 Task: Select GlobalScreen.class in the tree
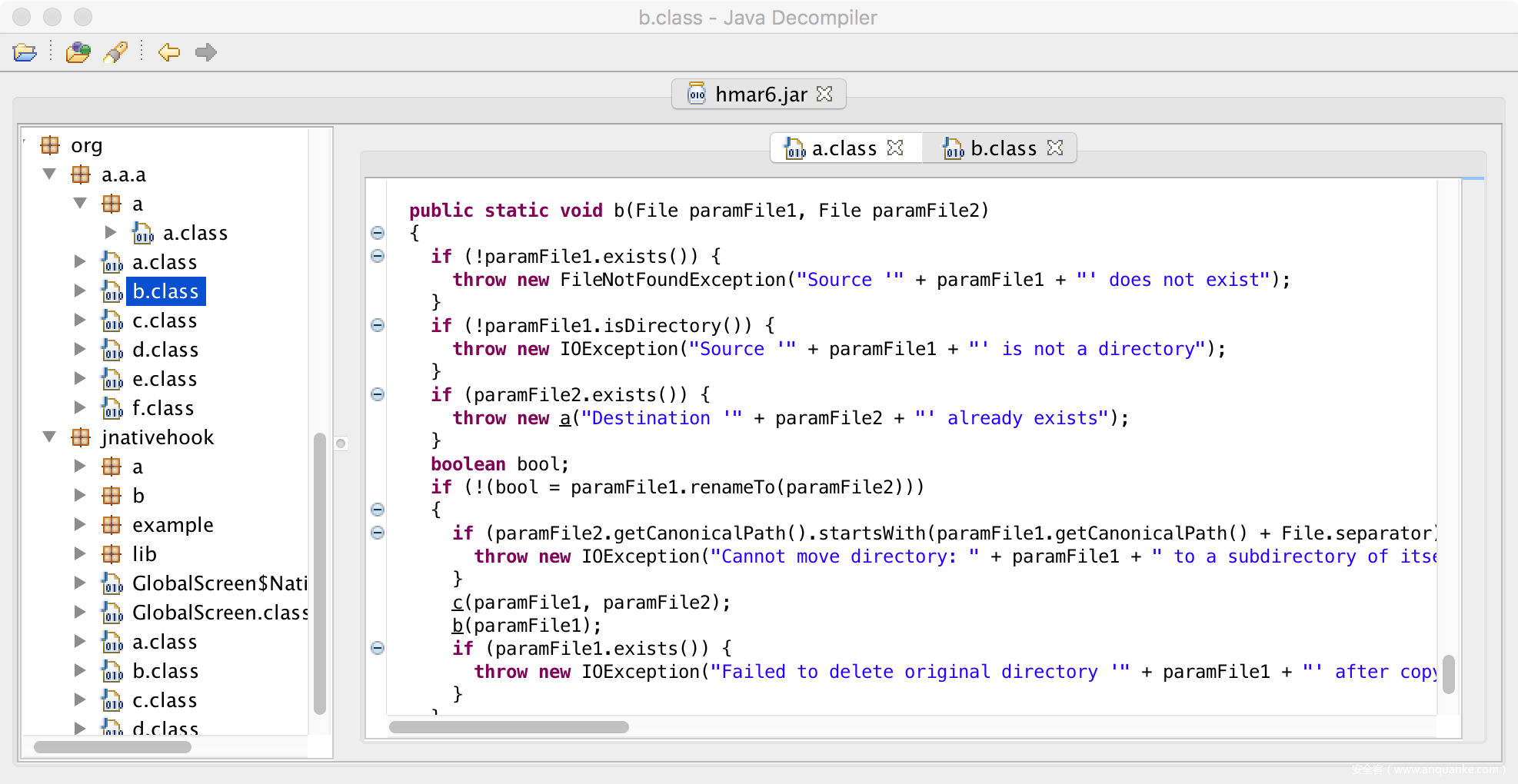[x=219, y=613]
